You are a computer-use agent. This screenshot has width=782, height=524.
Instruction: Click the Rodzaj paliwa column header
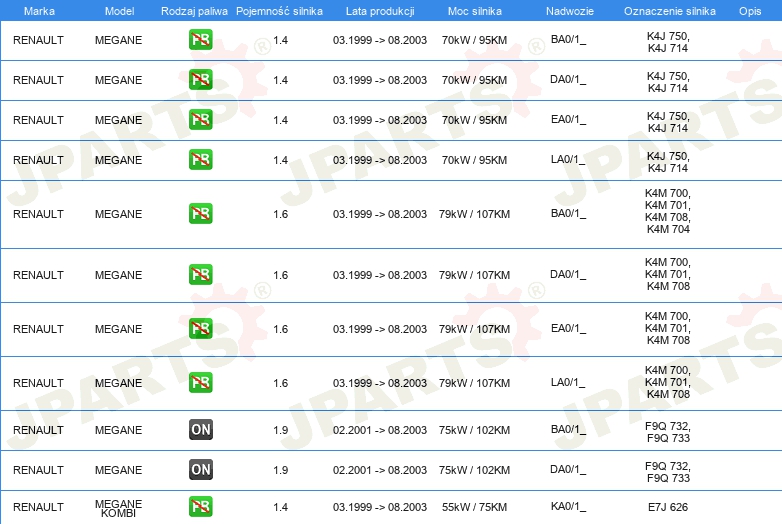point(195,11)
